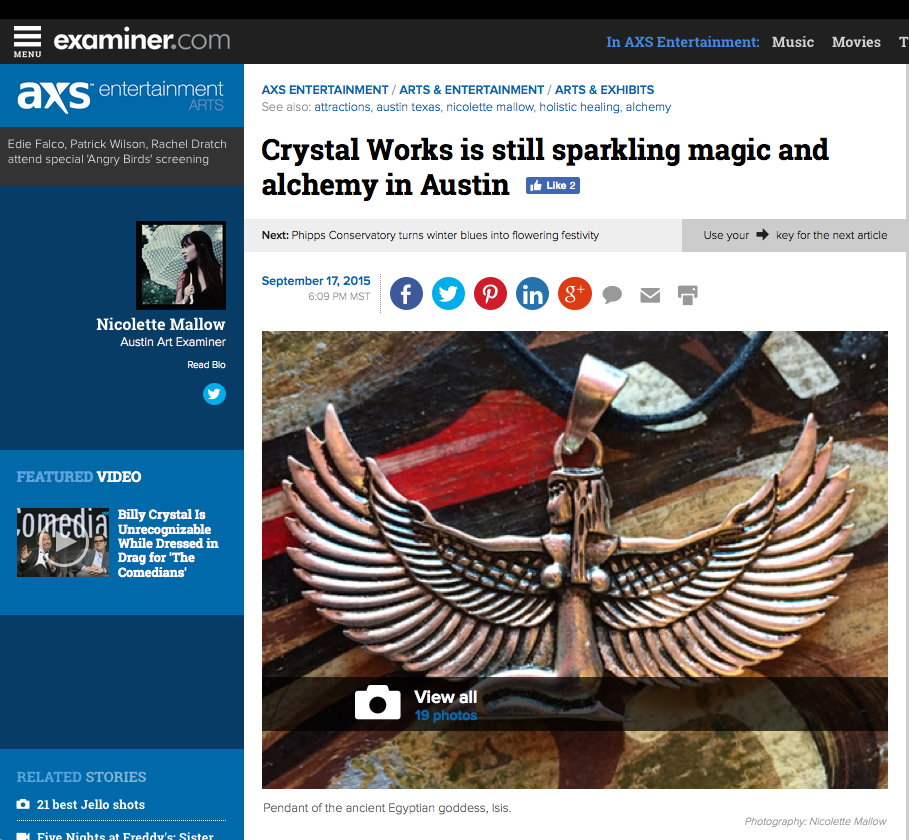View all 19 photos
This screenshot has width=909, height=840.
[x=445, y=704]
